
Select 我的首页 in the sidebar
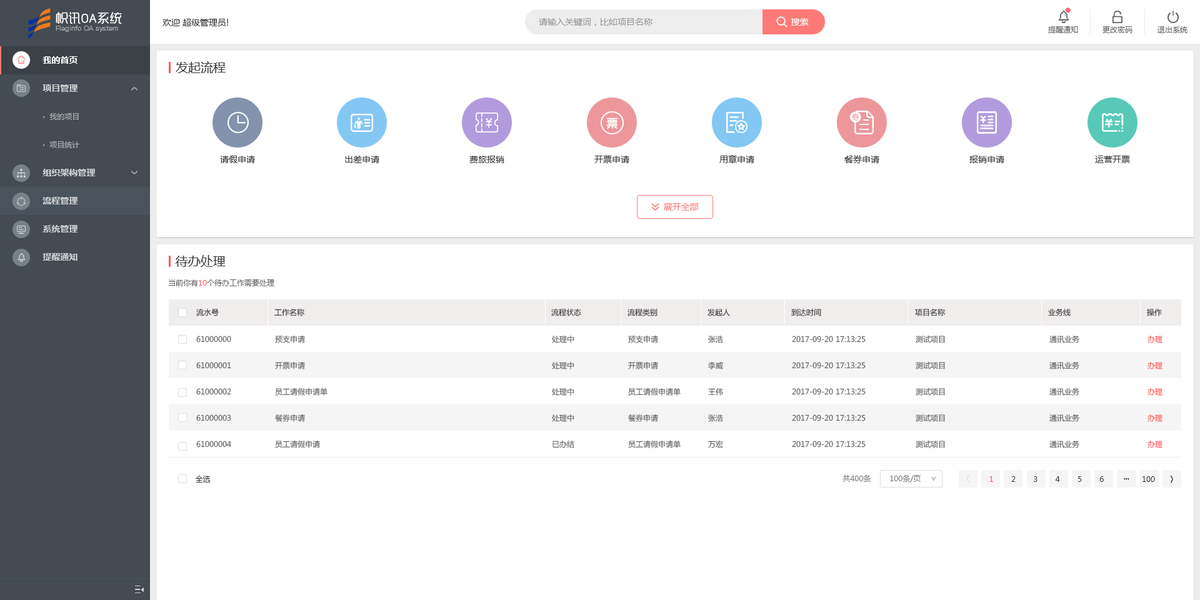point(75,60)
